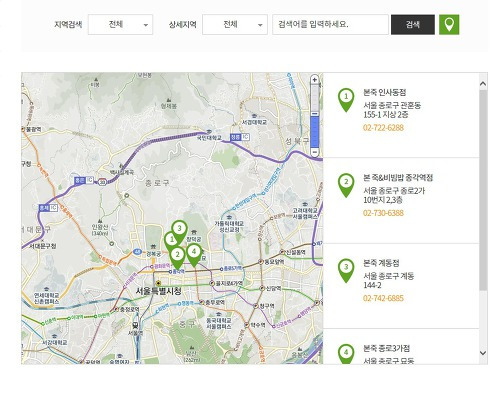The height and width of the screenshot is (393, 500).
Task: Select store name 본죽 종로3가점
Action: click(386, 348)
